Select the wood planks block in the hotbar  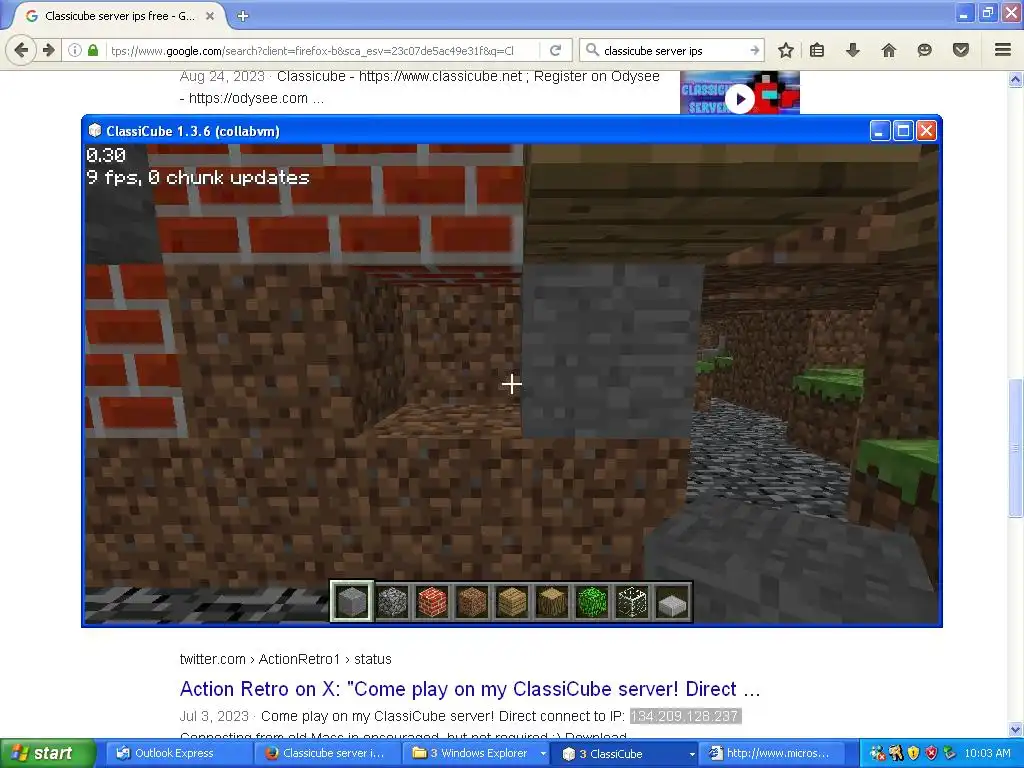tap(512, 601)
